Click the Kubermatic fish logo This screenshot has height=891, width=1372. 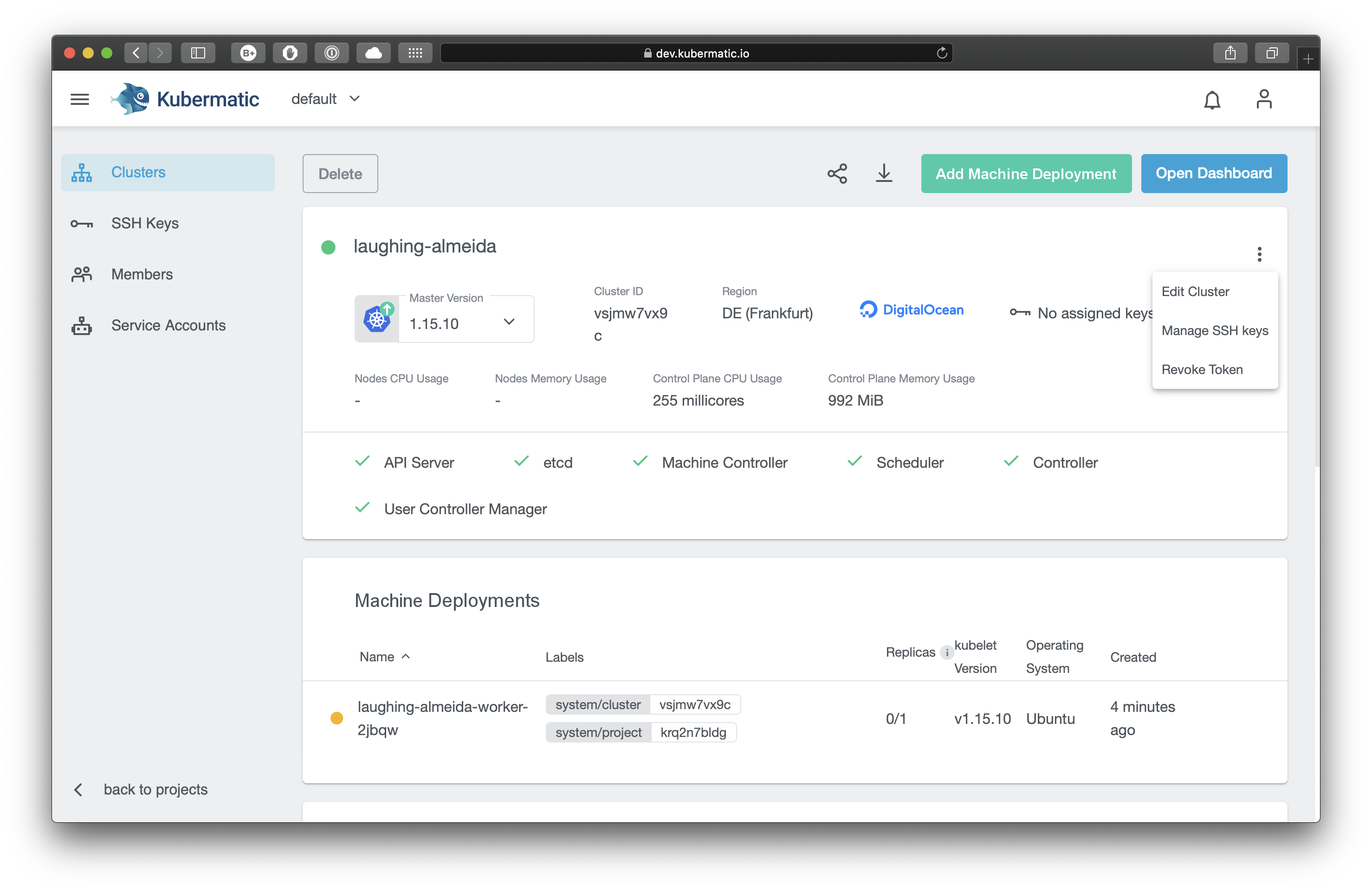pos(131,98)
